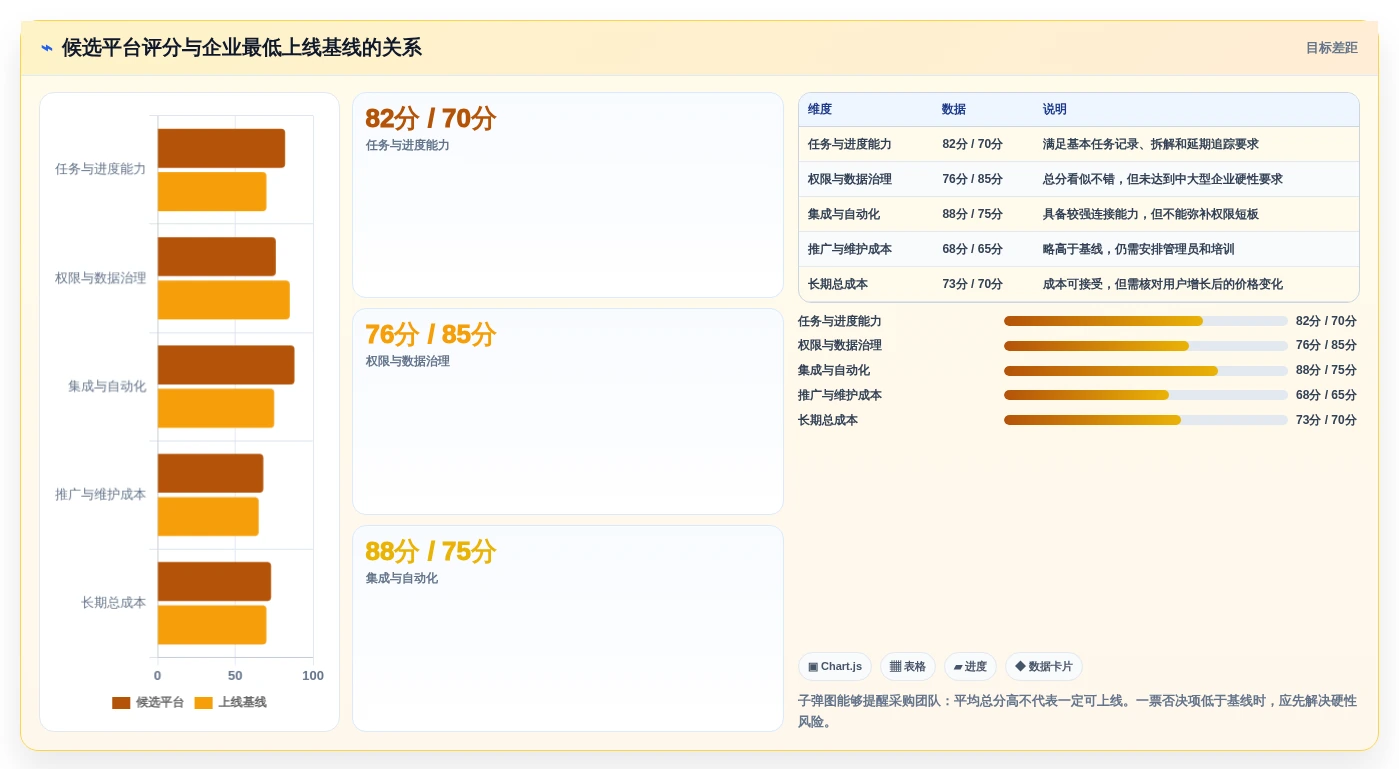Viewport: 1399px width, 769px height.
Task: Click progress value 68分 / 65分 at bar end
Action: tap(1326, 395)
